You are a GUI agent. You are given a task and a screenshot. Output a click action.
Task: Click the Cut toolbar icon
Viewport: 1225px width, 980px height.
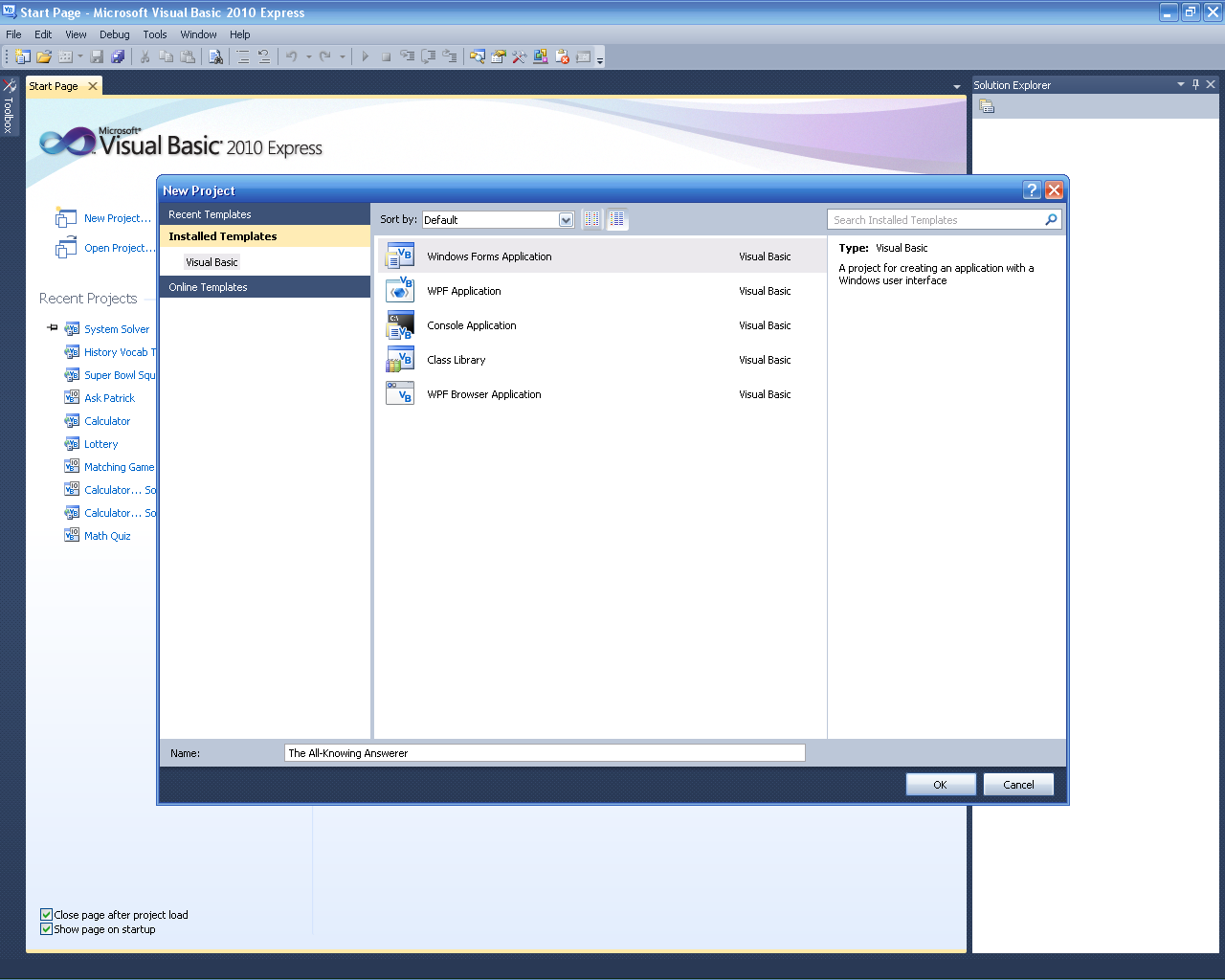point(145,56)
